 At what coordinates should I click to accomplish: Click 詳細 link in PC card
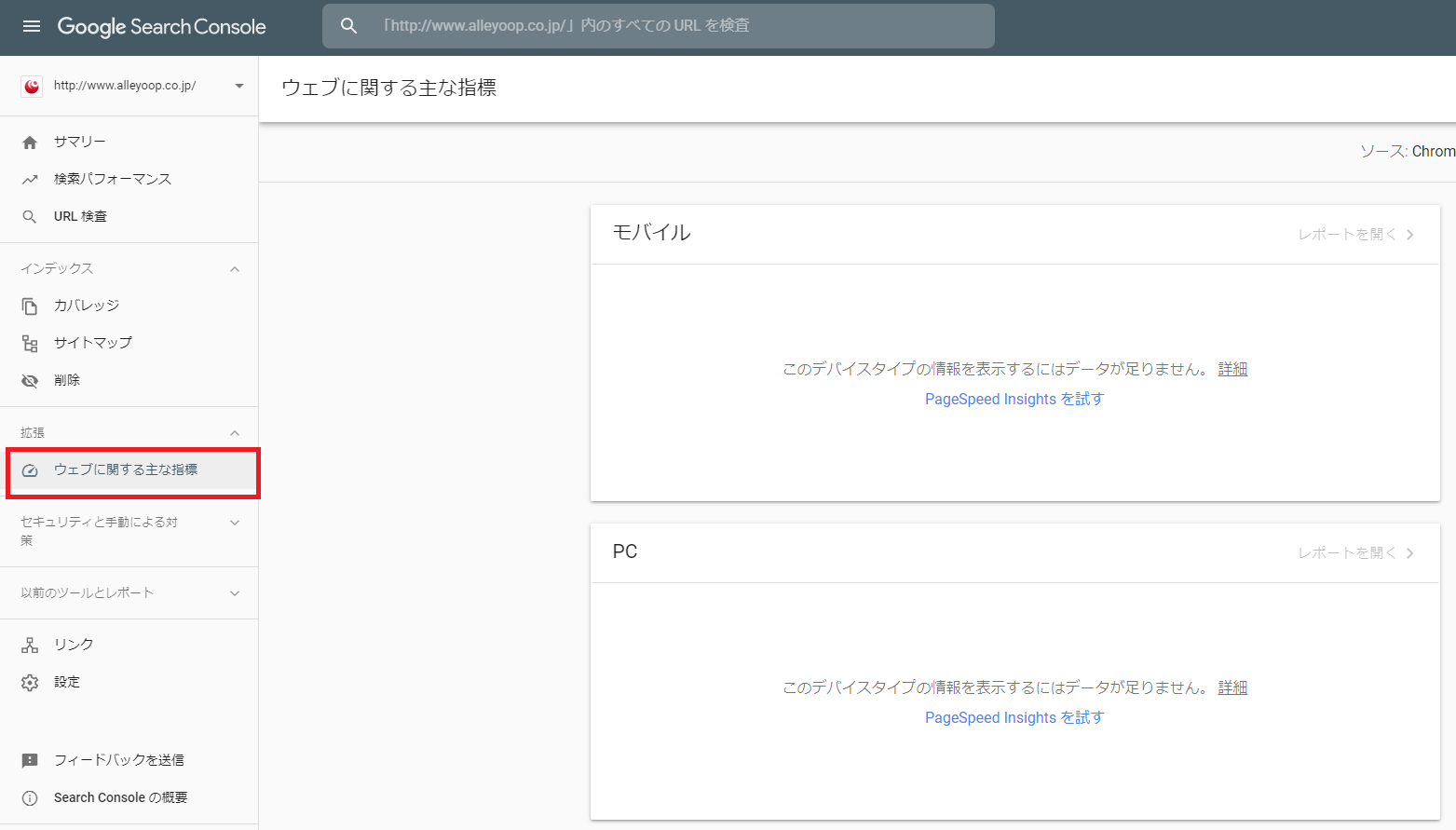[x=1232, y=687]
